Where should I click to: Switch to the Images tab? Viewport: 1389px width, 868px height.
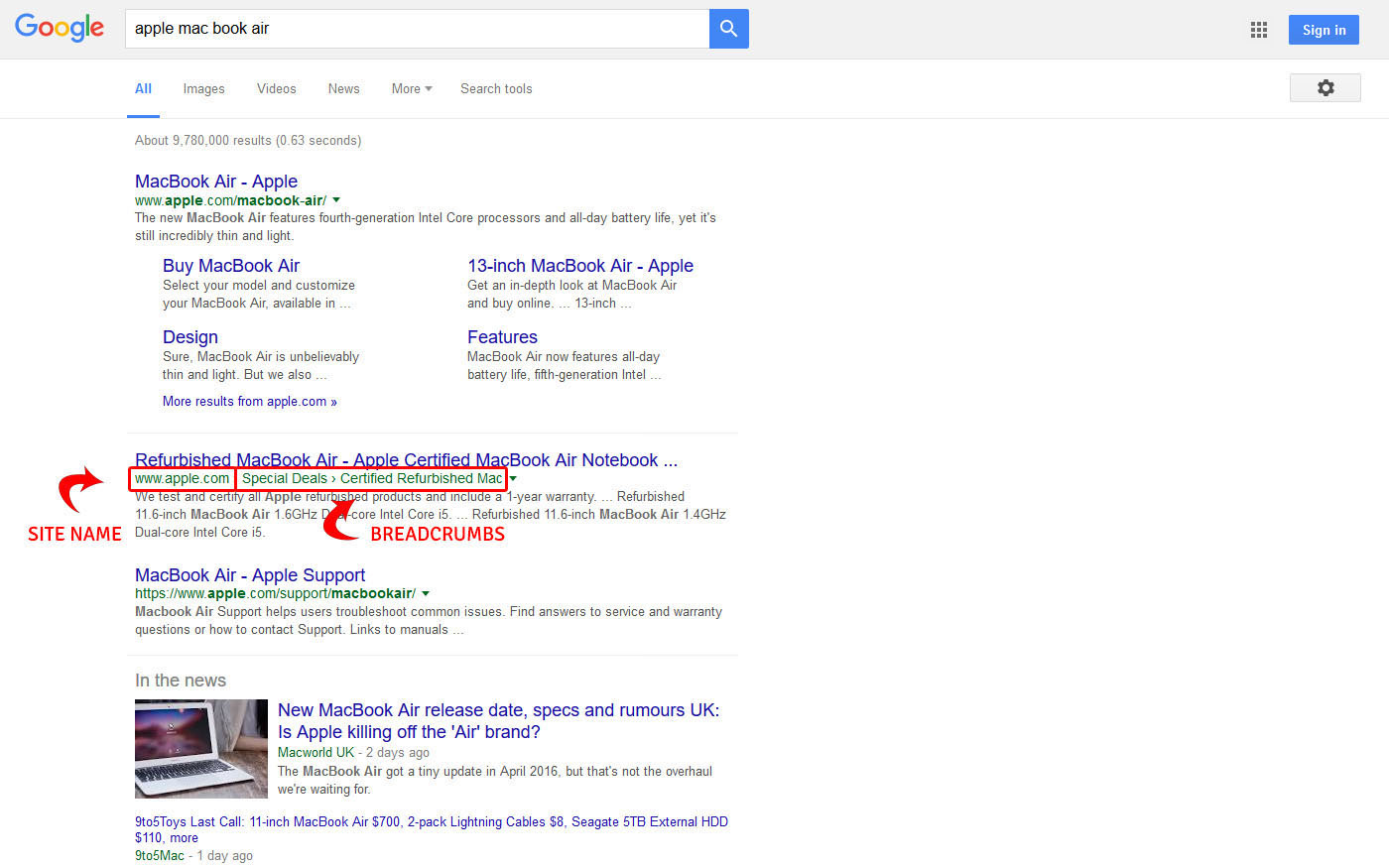point(203,89)
